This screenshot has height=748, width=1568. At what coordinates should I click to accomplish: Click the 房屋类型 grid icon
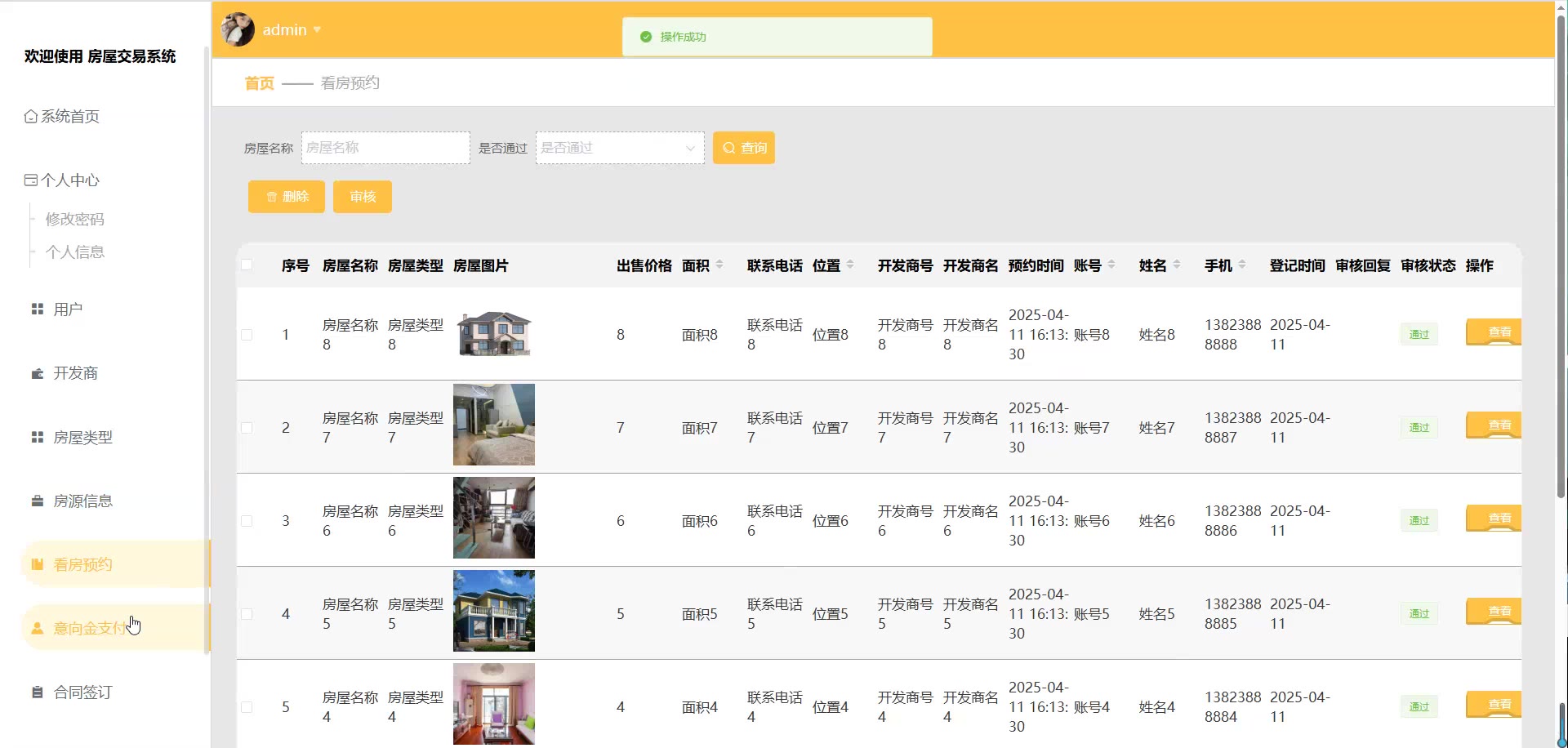coord(37,438)
